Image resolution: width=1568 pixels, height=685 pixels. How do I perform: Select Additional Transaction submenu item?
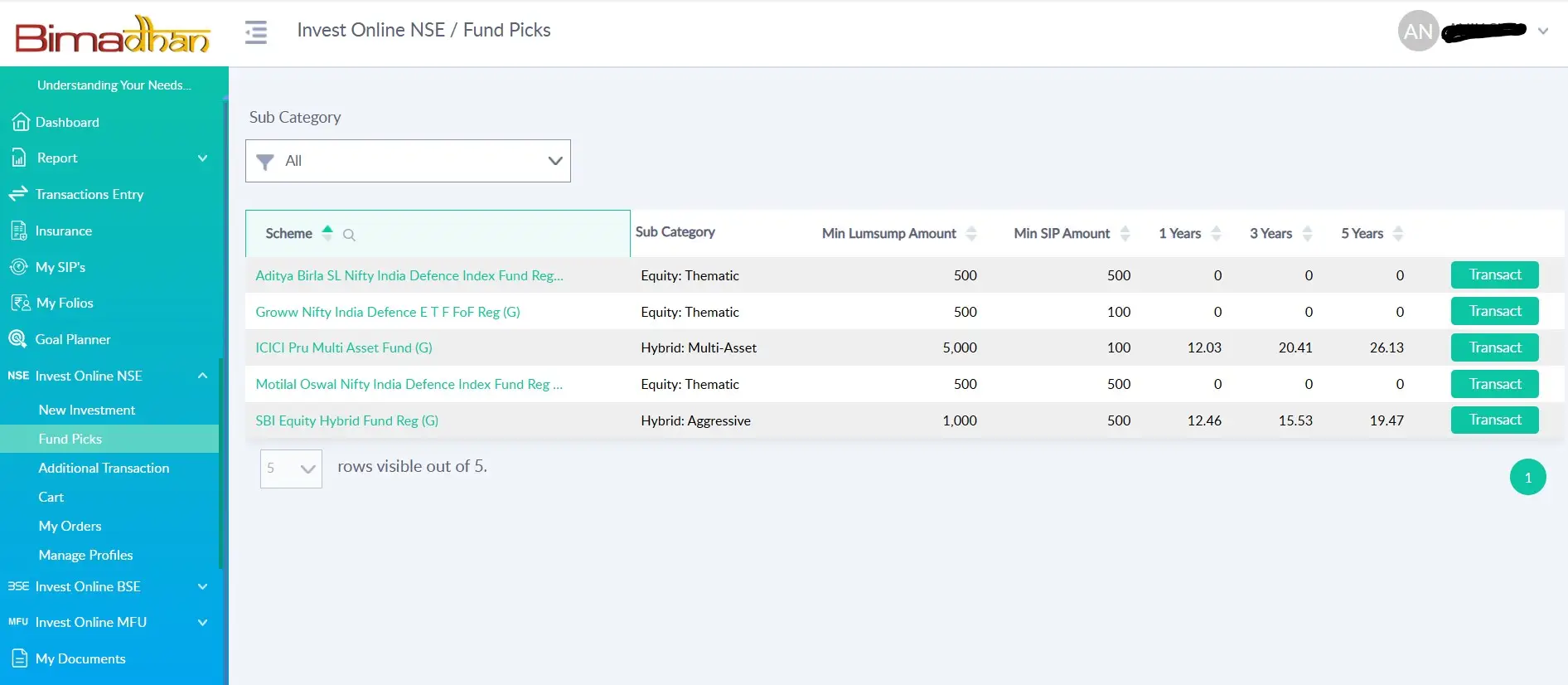click(x=104, y=468)
